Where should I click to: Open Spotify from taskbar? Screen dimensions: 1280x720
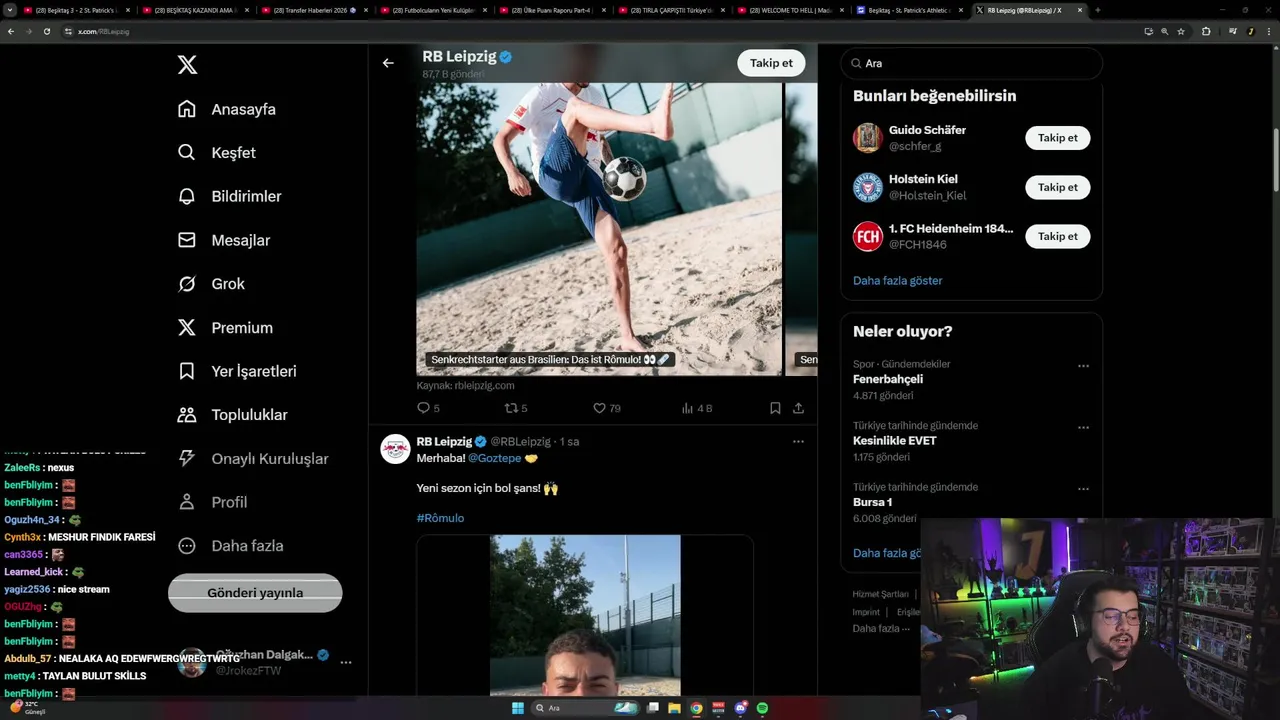coord(762,708)
